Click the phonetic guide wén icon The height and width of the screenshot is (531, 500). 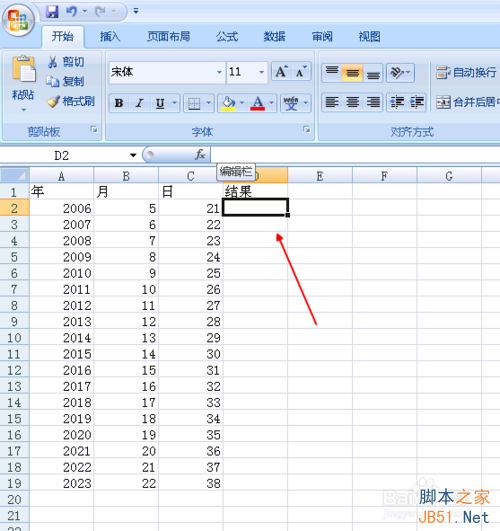(291, 103)
